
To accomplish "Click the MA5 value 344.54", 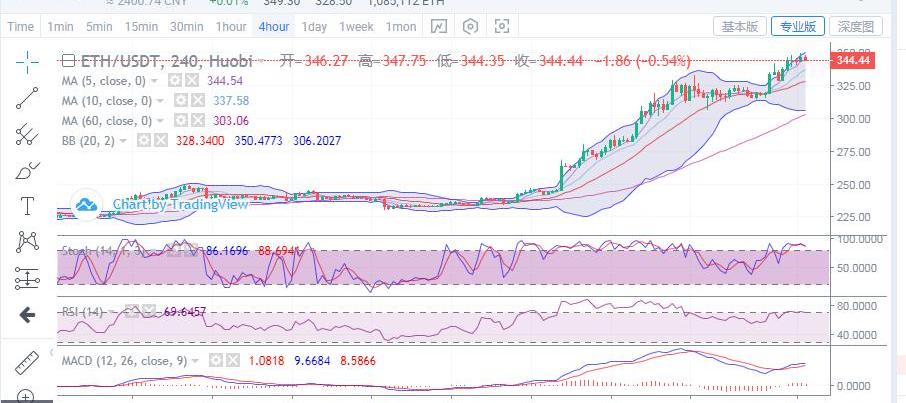I will (x=224, y=81).
